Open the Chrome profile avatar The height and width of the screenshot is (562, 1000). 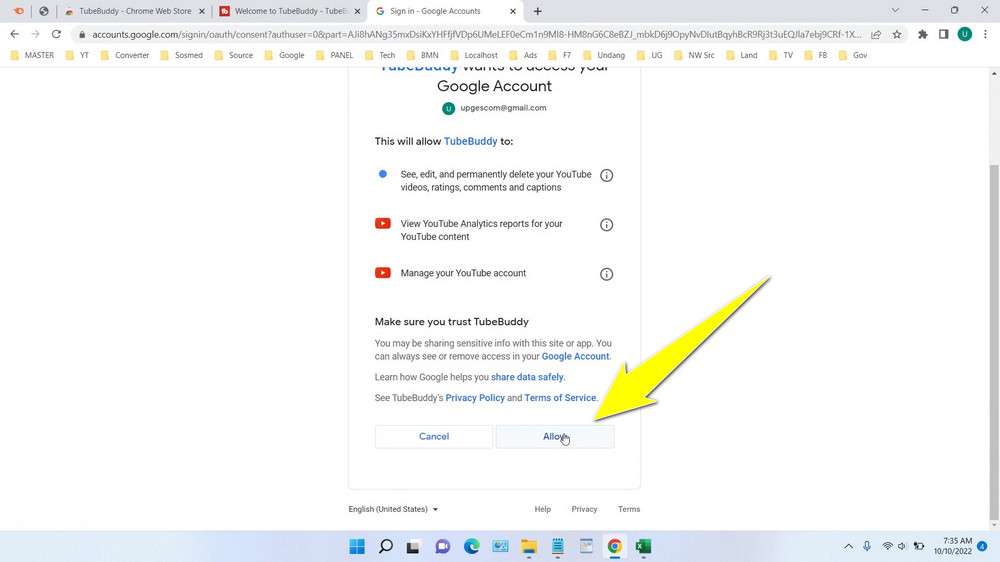964,34
